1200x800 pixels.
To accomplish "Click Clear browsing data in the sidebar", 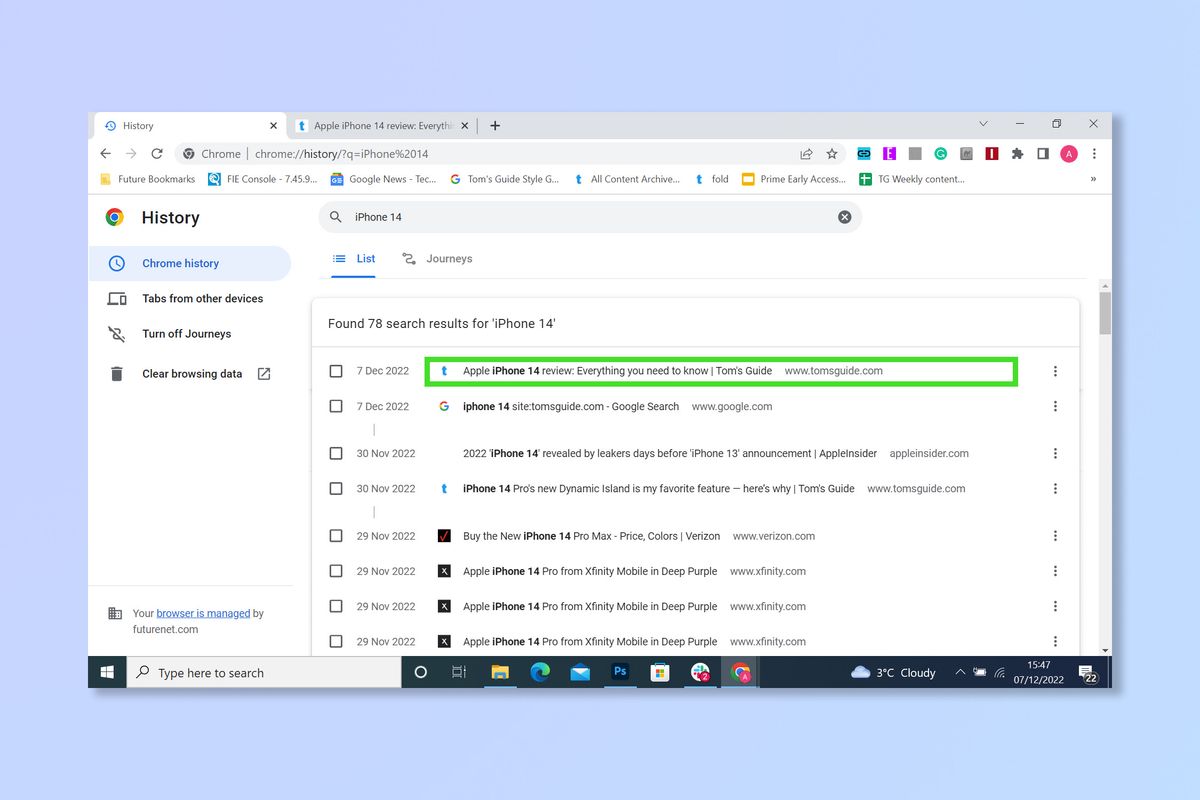I will [192, 373].
